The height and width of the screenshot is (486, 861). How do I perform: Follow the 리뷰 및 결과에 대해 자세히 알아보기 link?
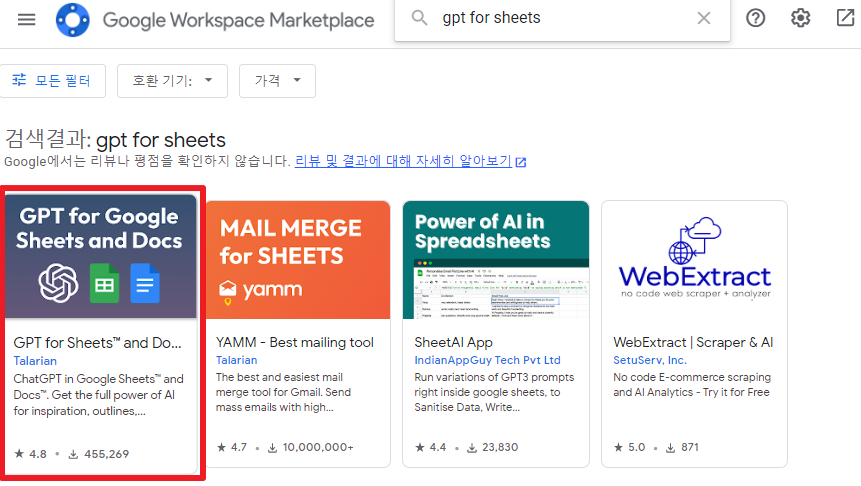coord(404,161)
